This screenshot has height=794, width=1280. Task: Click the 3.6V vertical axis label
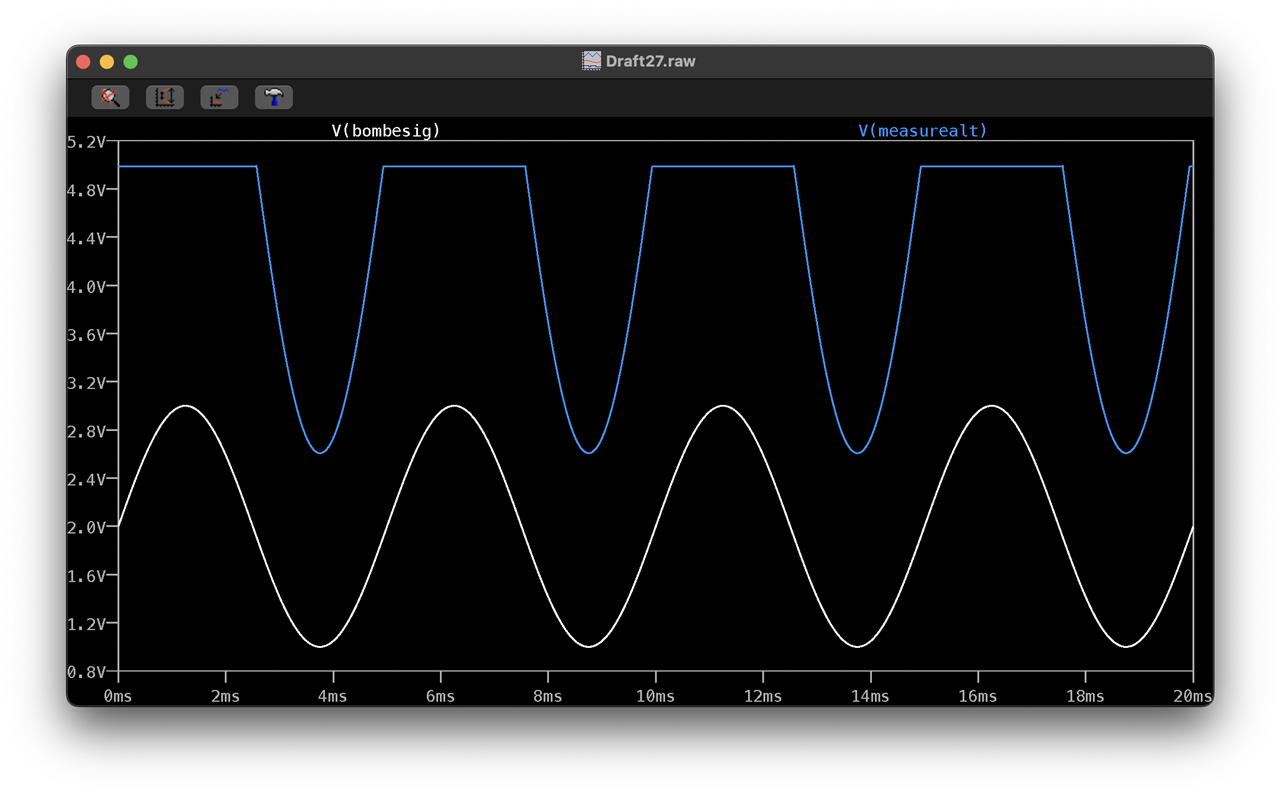86,335
